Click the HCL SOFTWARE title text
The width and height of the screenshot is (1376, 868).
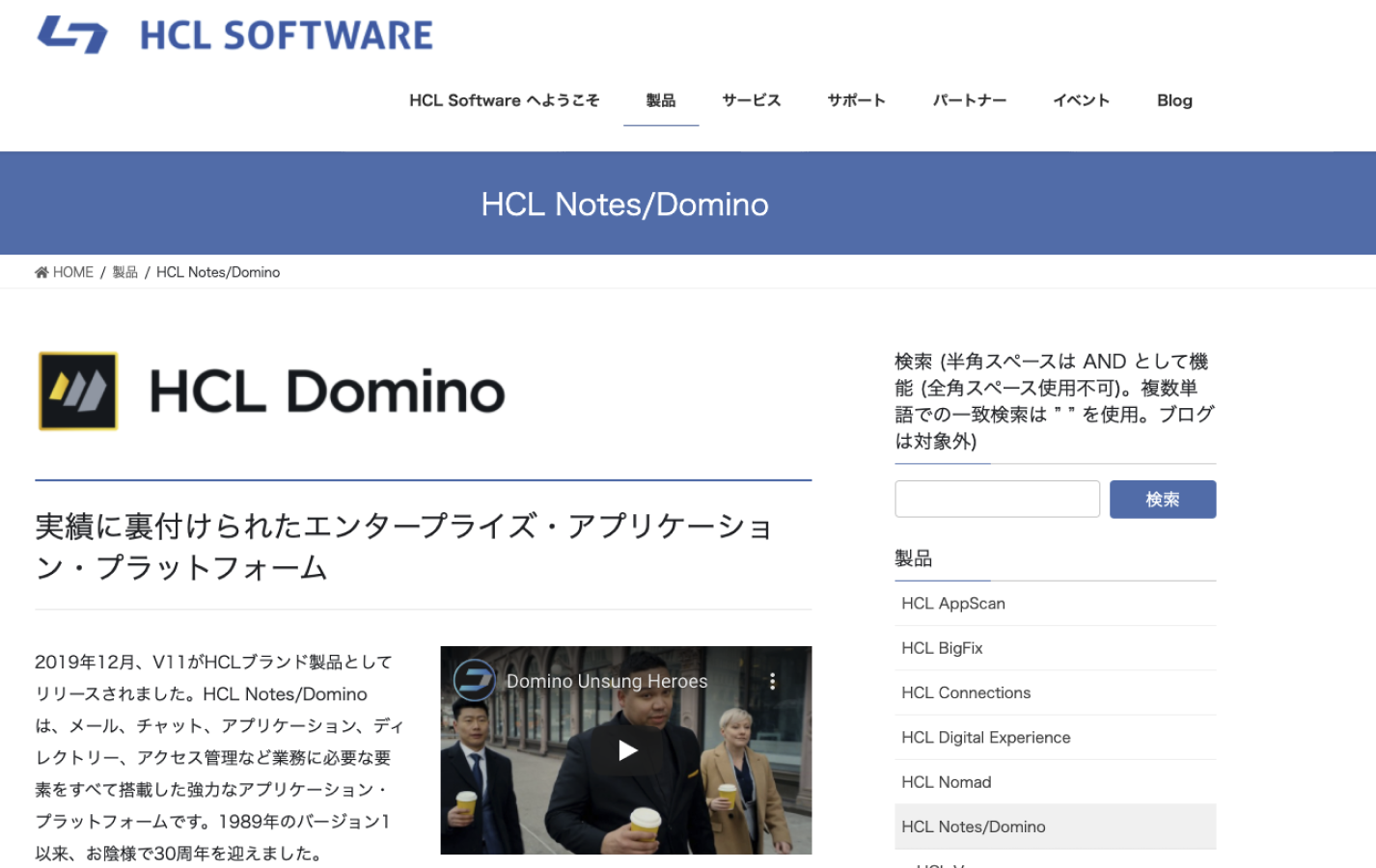pos(287,36)
